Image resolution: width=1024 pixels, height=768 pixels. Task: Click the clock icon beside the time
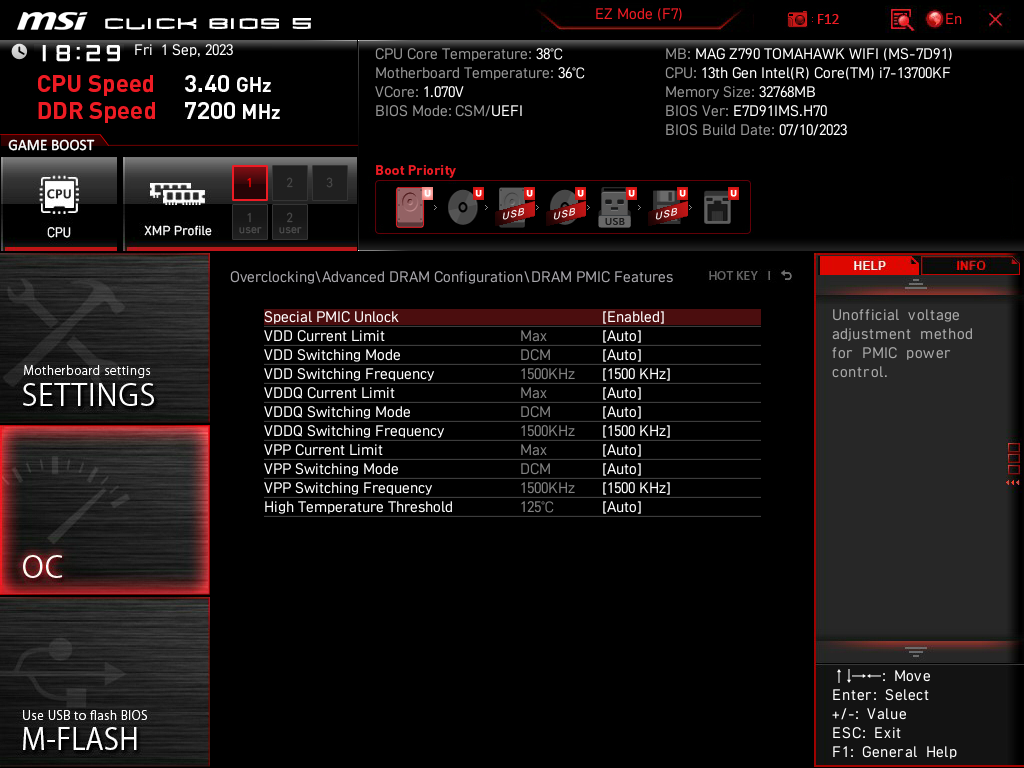point(19,52)
